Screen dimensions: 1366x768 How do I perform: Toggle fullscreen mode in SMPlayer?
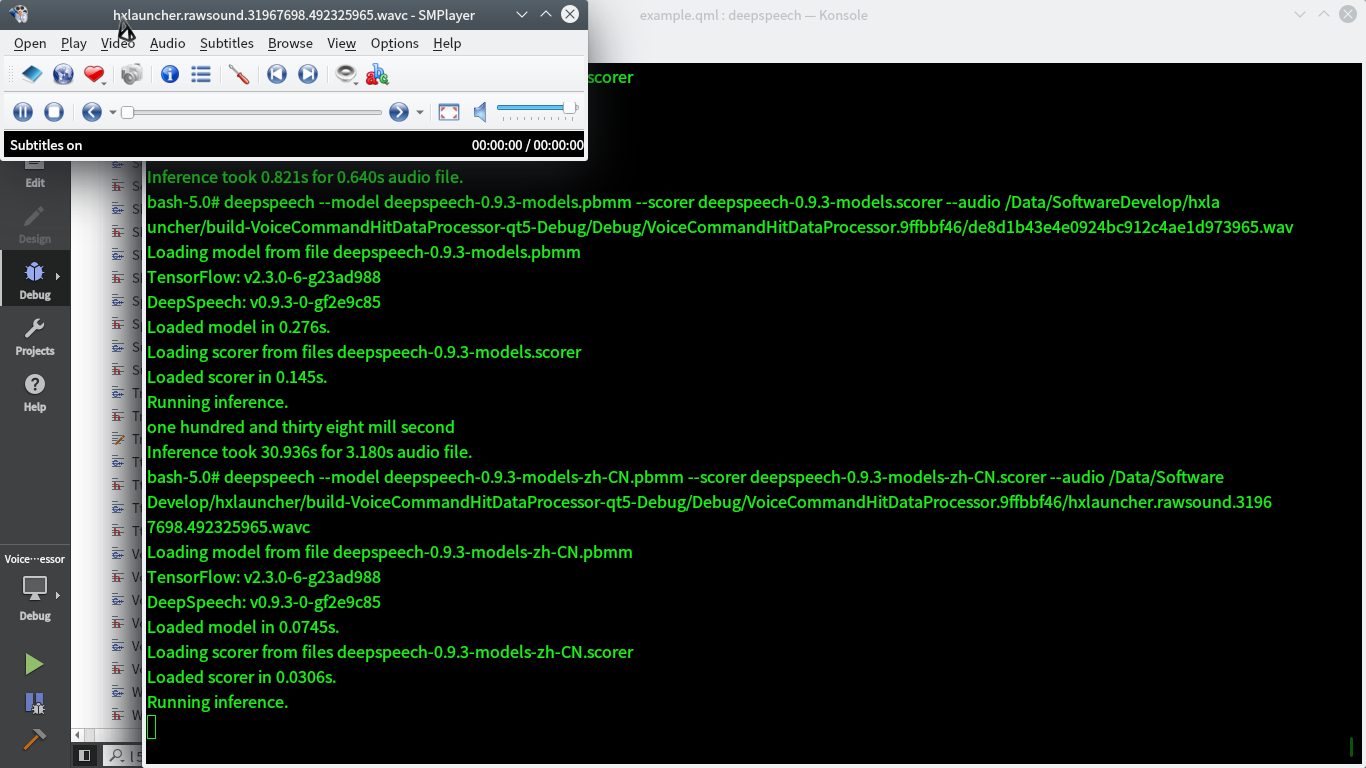[x=449, y=112]
